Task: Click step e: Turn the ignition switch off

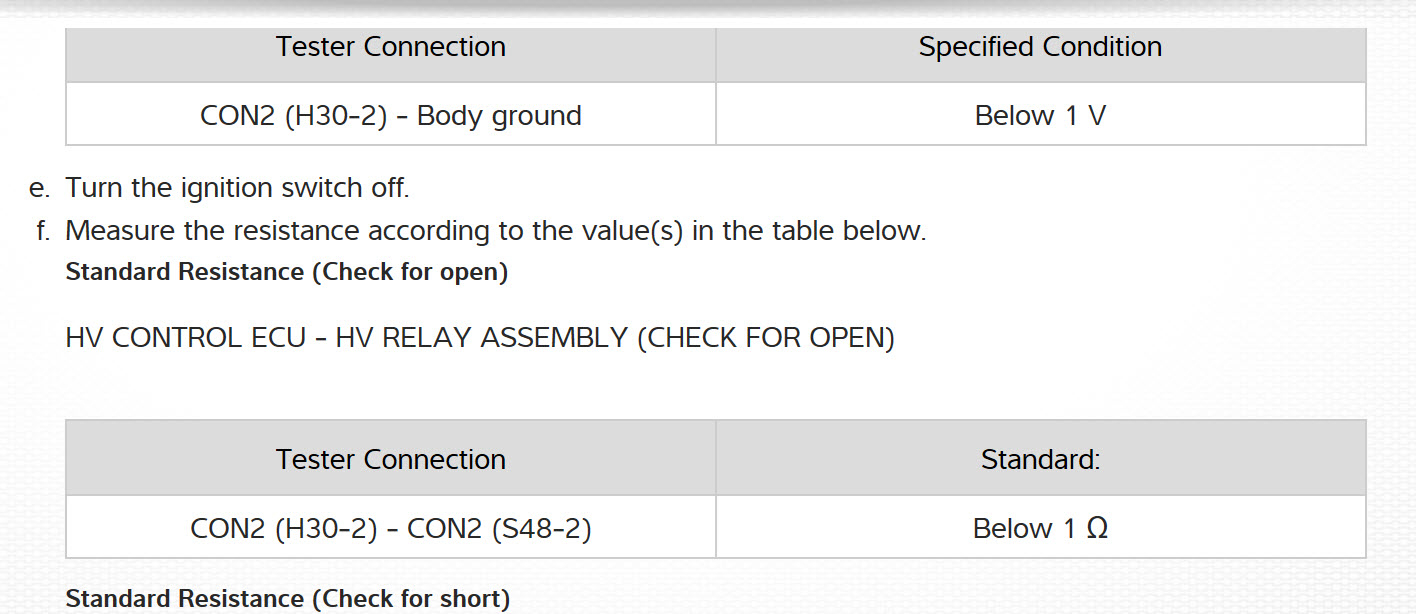Action: tap(237, 188)
